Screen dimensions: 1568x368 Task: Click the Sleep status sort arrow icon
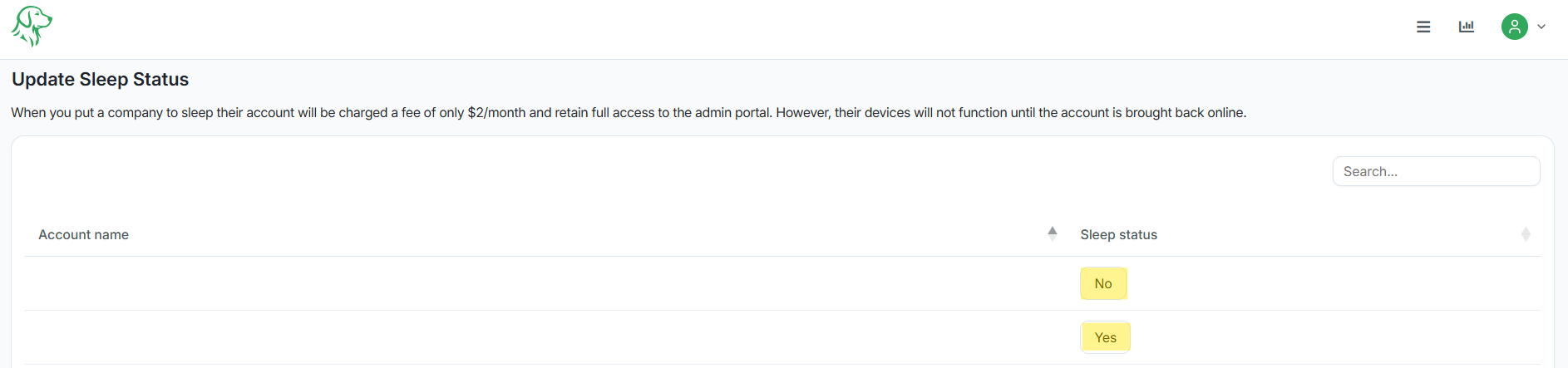[1526, 234]
